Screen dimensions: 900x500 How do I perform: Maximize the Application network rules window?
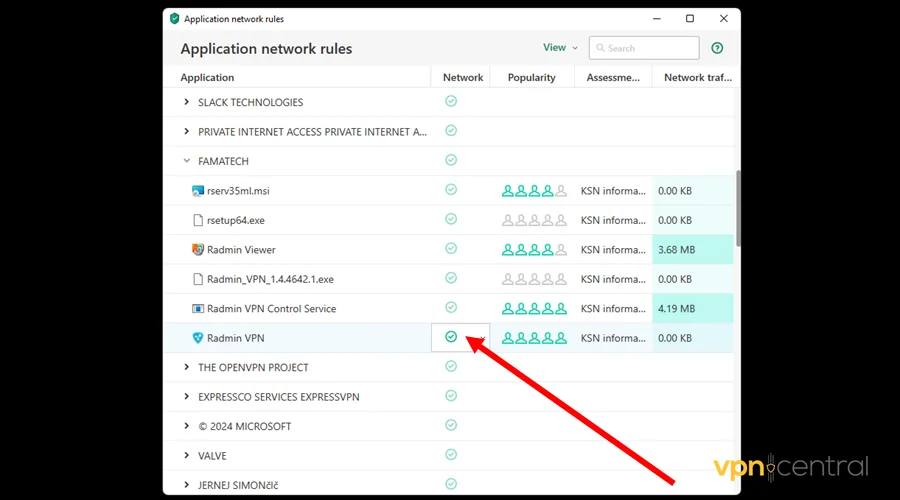[x=690, y=18]
